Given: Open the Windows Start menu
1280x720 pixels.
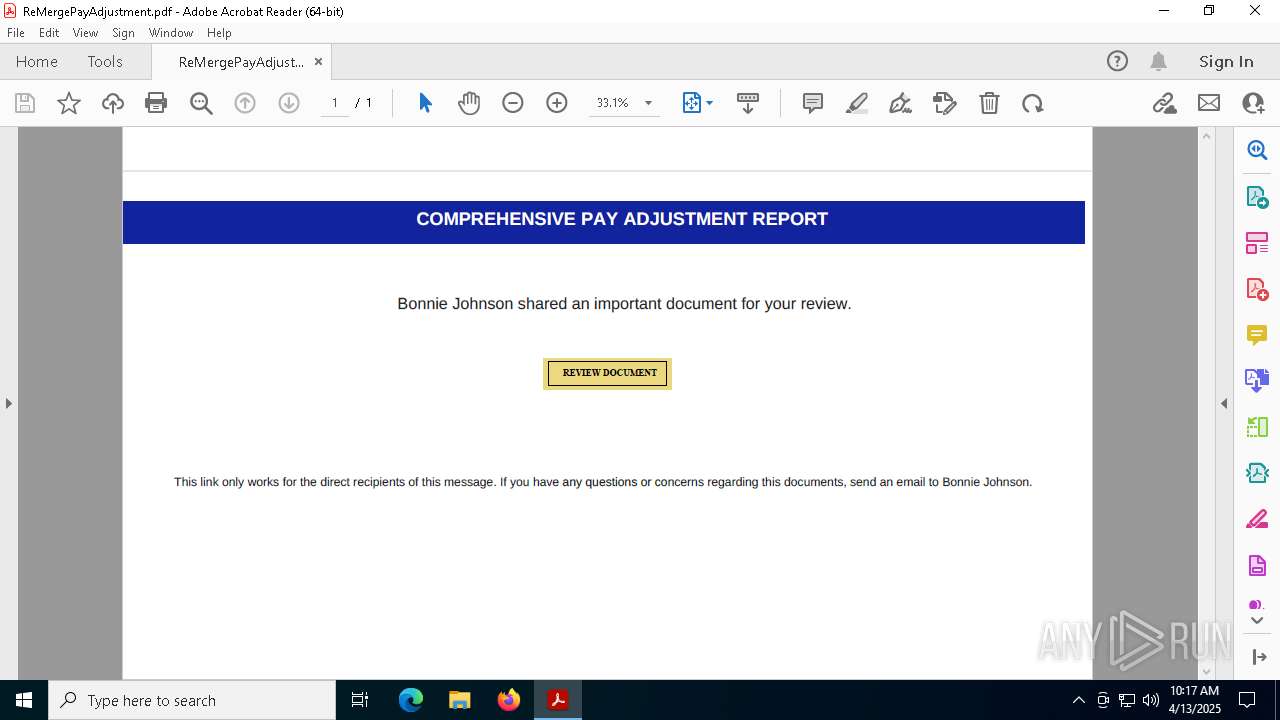Looking at the screenshot, I should [24, 700].
